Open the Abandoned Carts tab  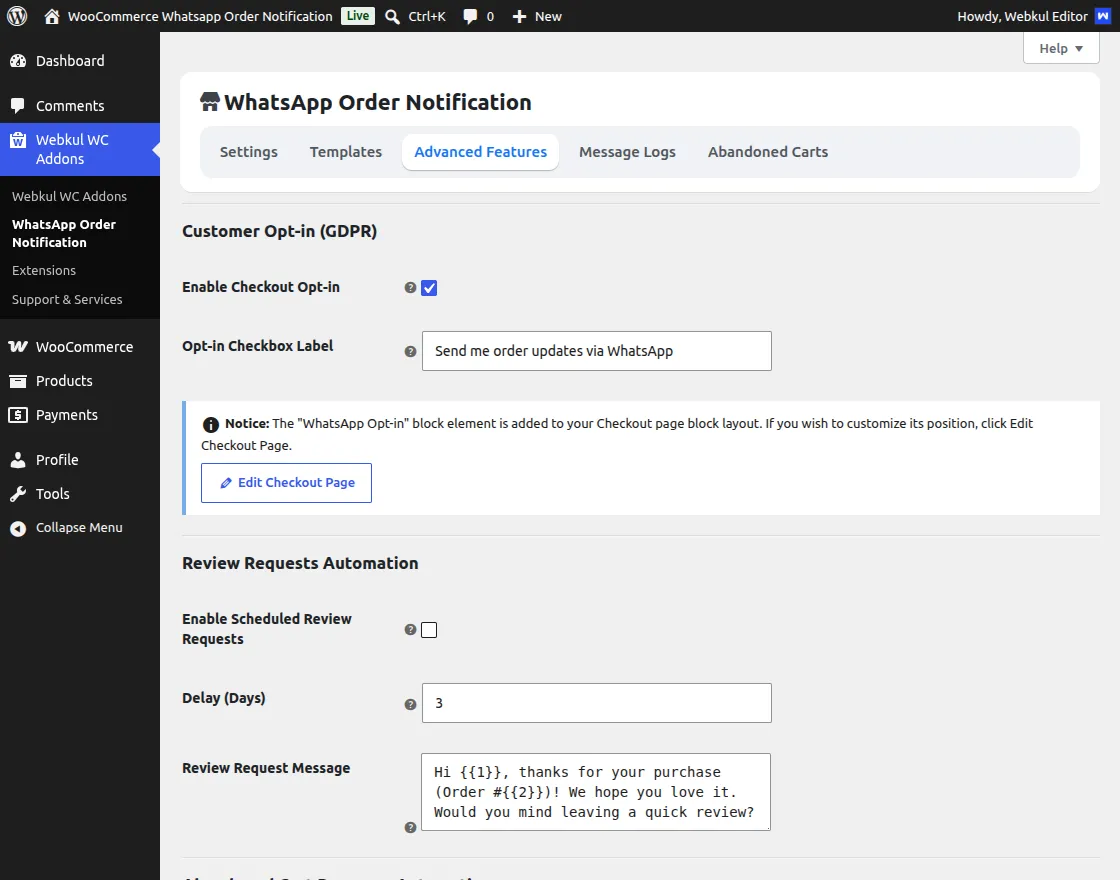[768, 152]
